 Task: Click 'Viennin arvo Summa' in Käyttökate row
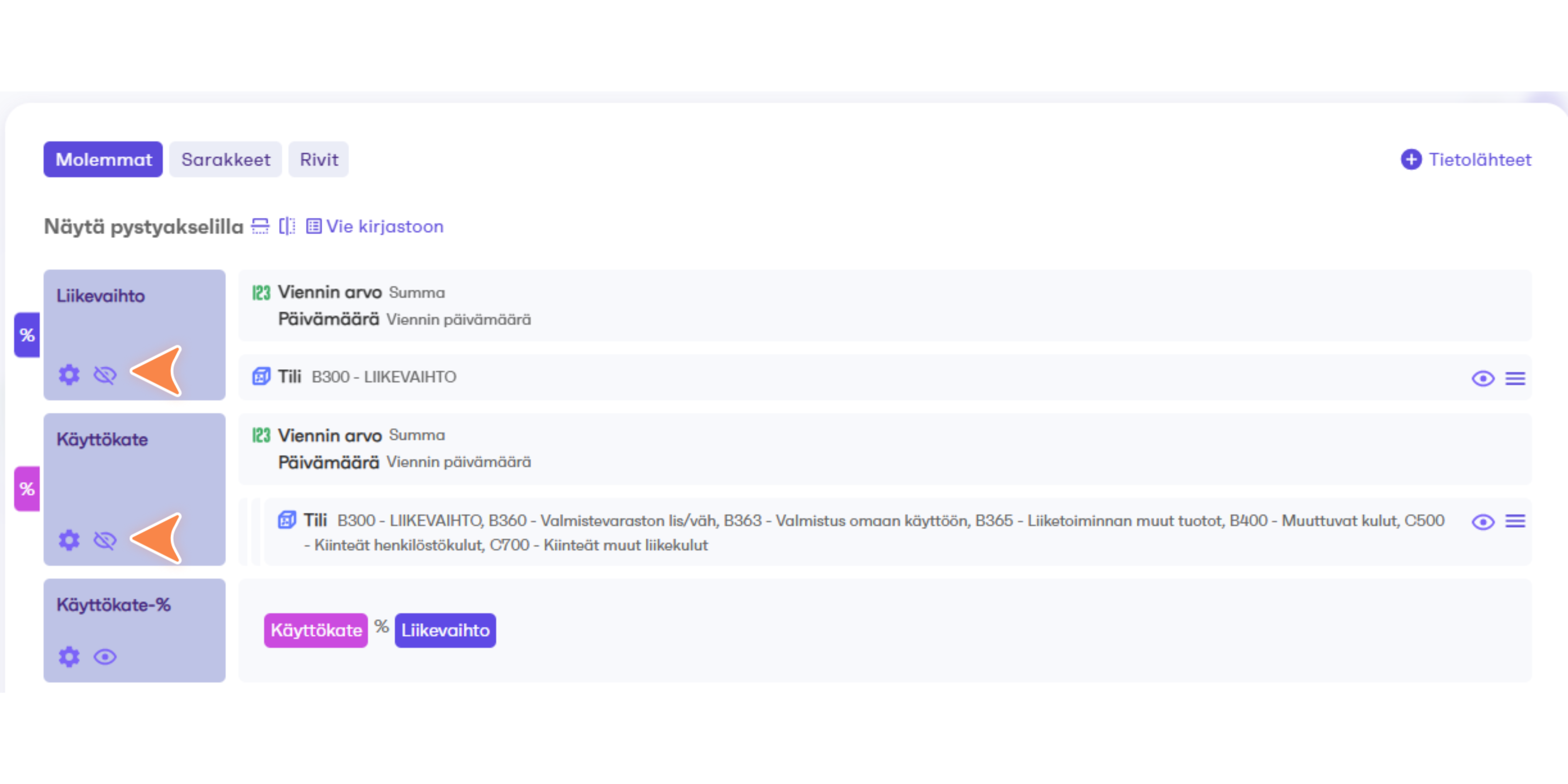(x=362, y=435)
